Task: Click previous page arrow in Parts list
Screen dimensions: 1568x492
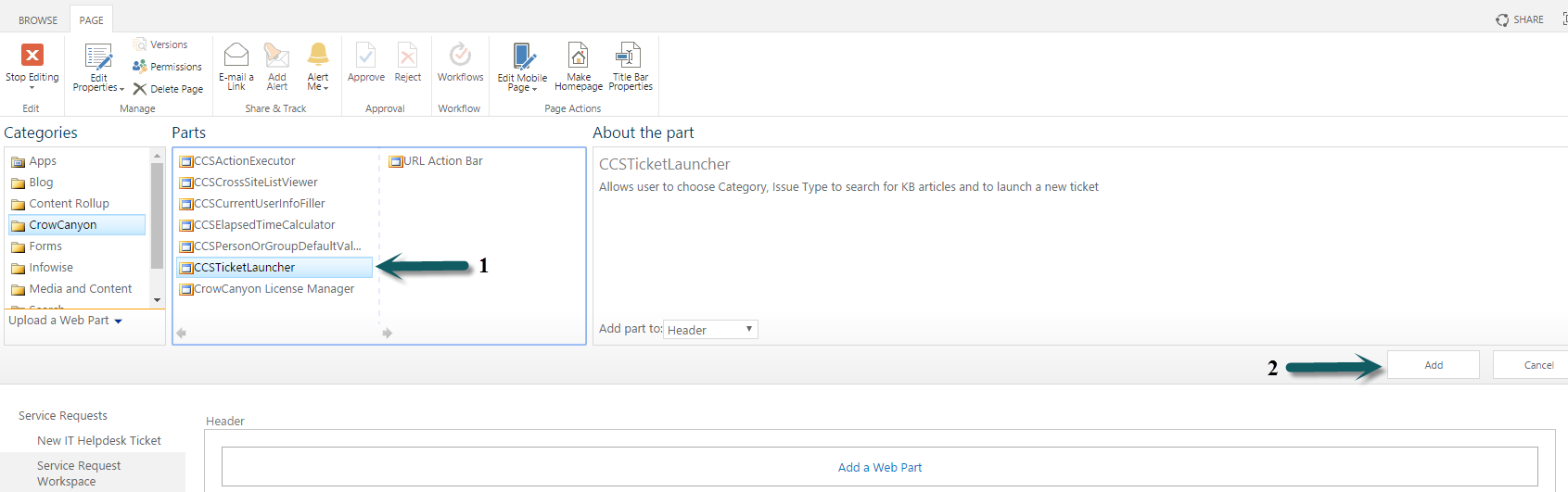Action: [x=182, y=334]
